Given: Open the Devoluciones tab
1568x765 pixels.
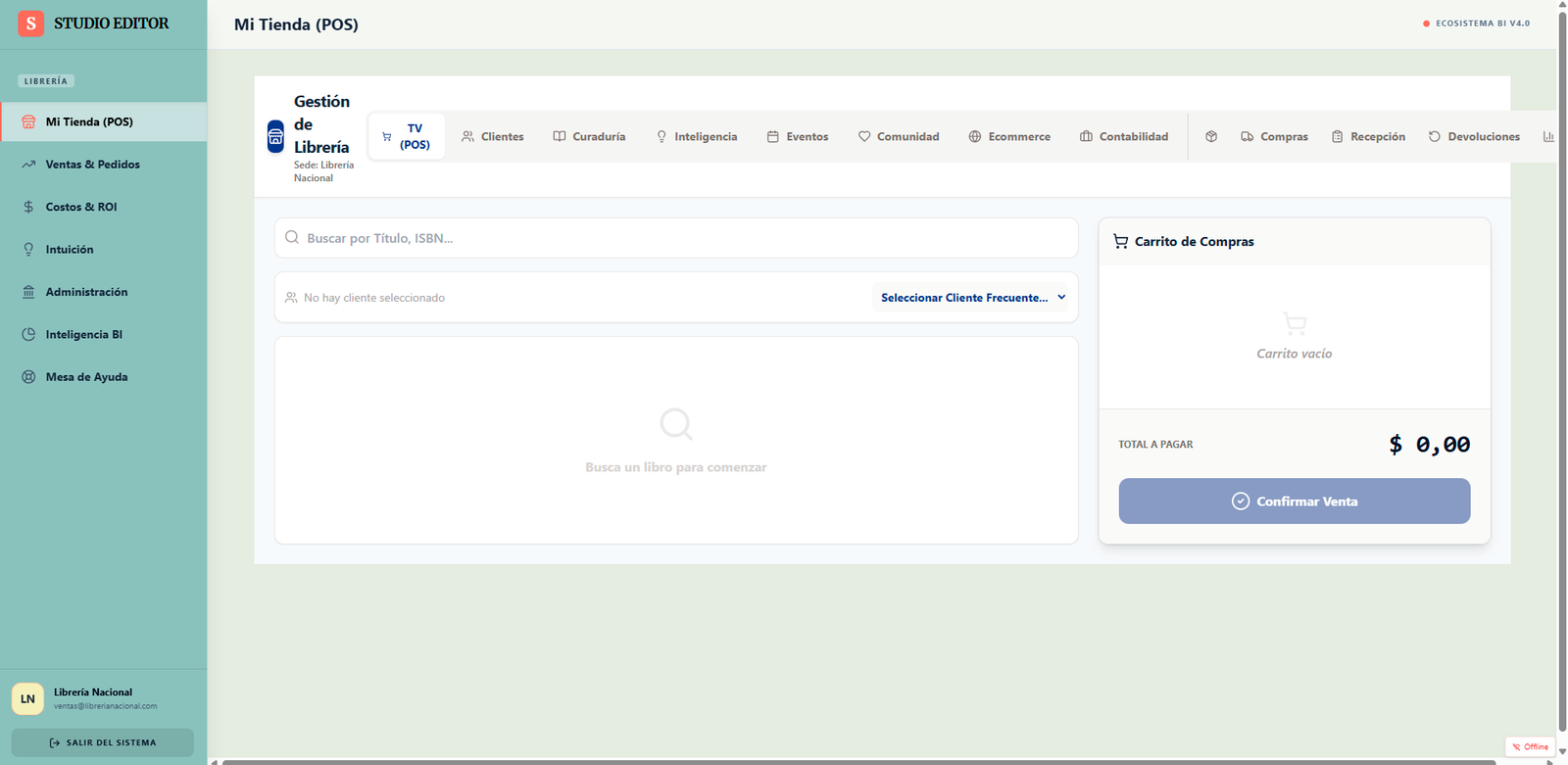Looking at the screenshot, I should [1474, 136].
